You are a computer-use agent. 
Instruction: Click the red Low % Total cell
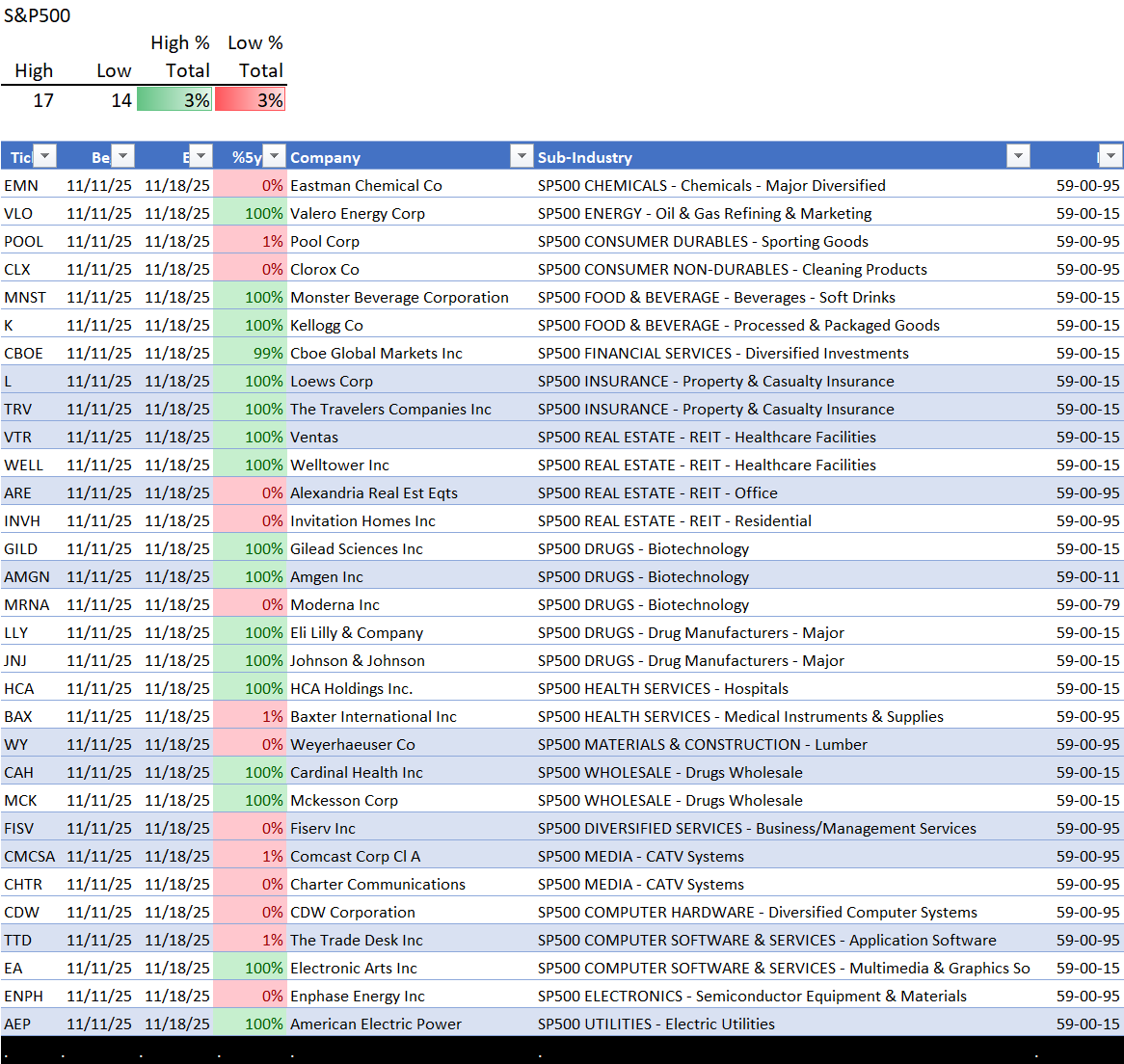pyautogui.click(x=250, y=100)
